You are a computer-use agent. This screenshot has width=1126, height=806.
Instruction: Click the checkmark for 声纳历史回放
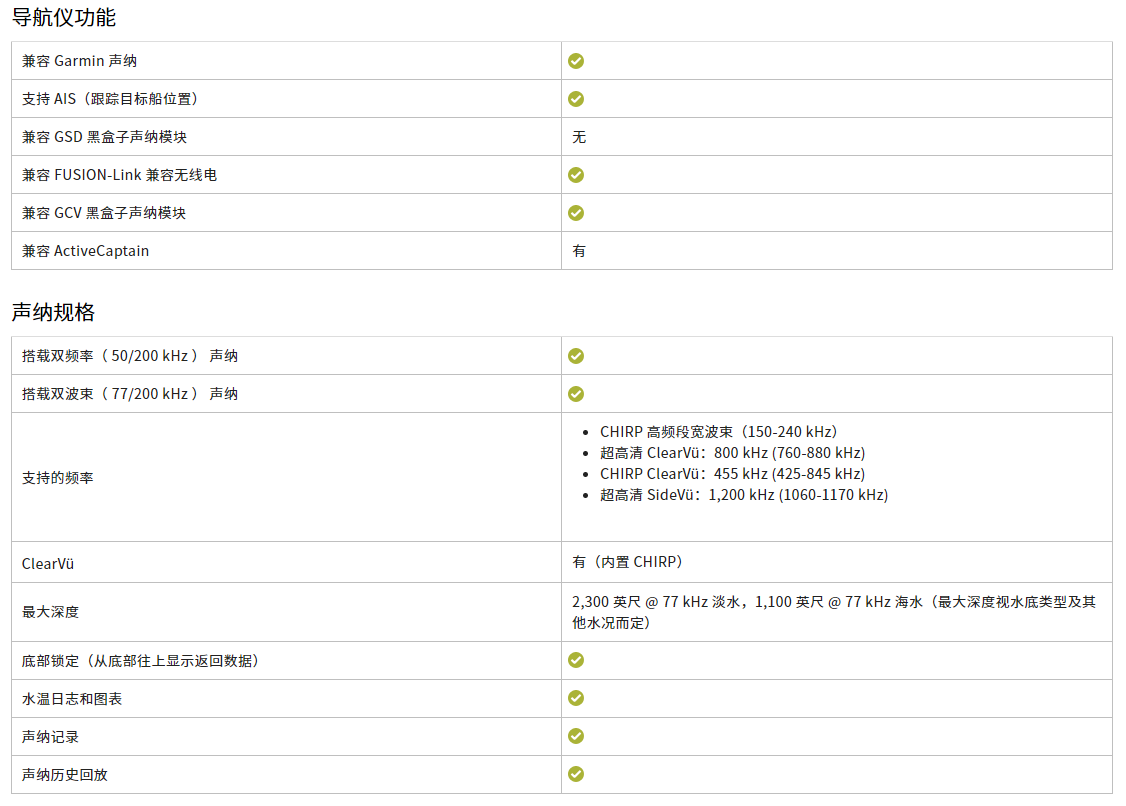(576, 774)
